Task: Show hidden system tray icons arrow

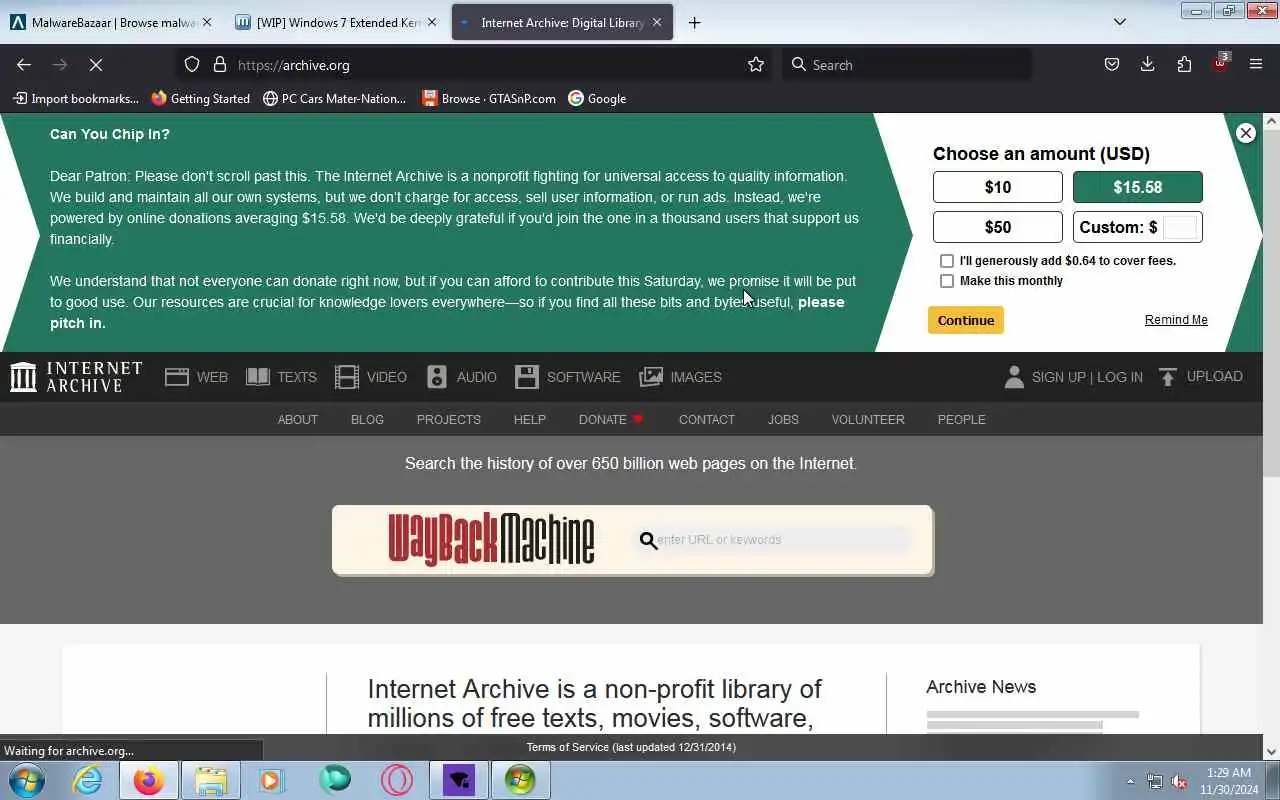Action: click(1130, 781)
